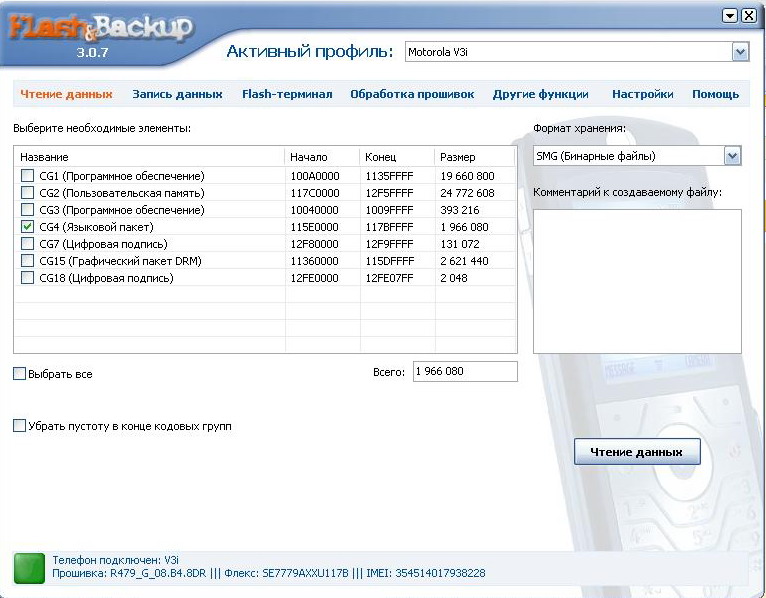766x598 pixels.
Task: Open Обработка прошивок tab
Action: click(x=412, y=94)
